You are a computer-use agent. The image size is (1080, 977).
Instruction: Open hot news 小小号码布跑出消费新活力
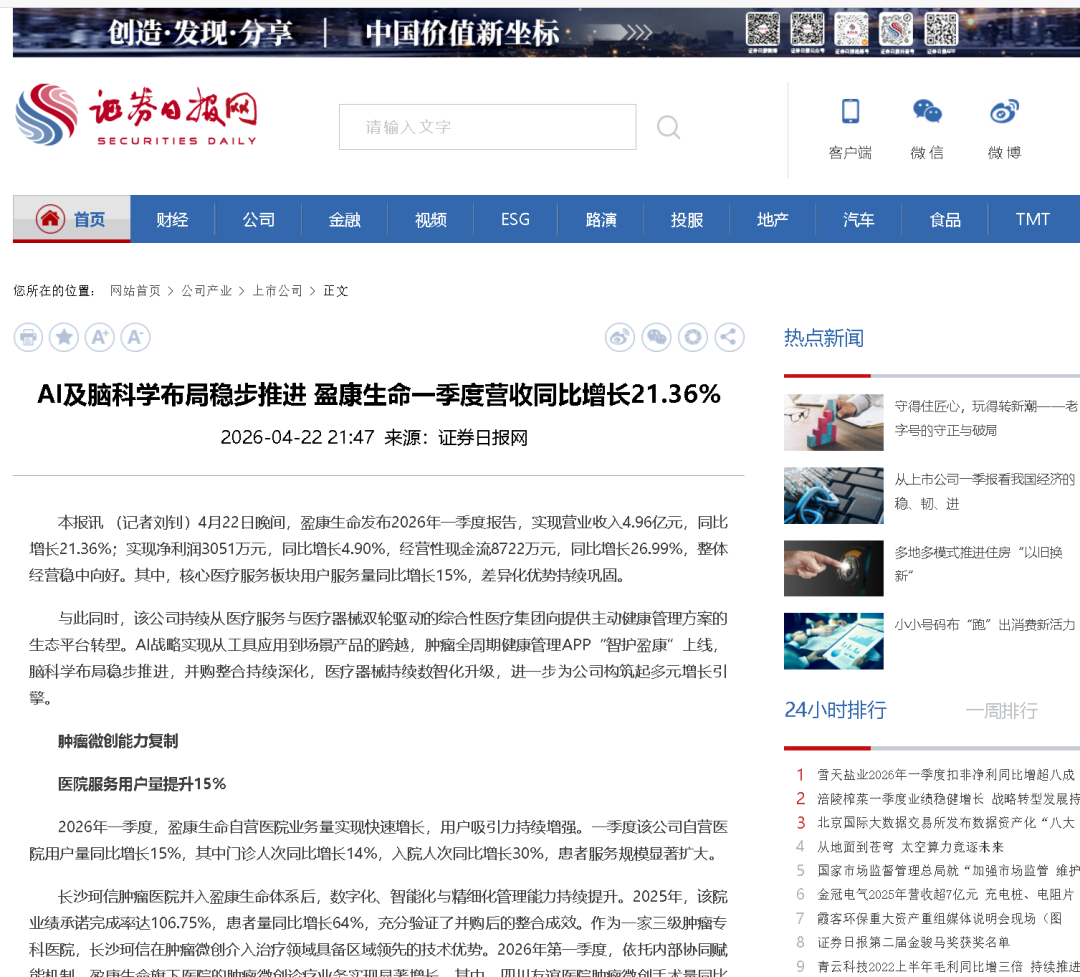pos(985,625)
